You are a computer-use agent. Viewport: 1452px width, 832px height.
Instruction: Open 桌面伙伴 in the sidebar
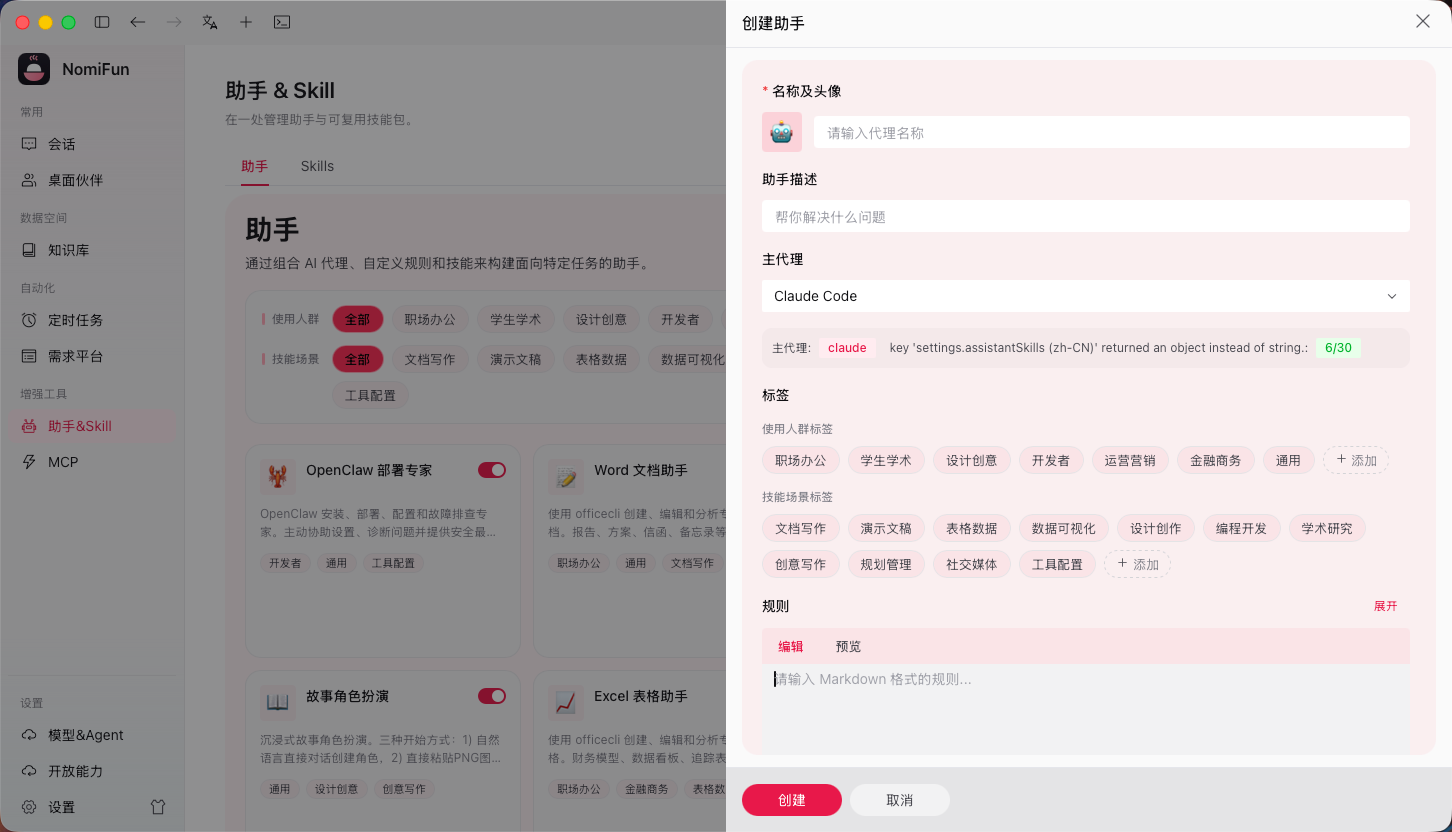pos(92,180)
